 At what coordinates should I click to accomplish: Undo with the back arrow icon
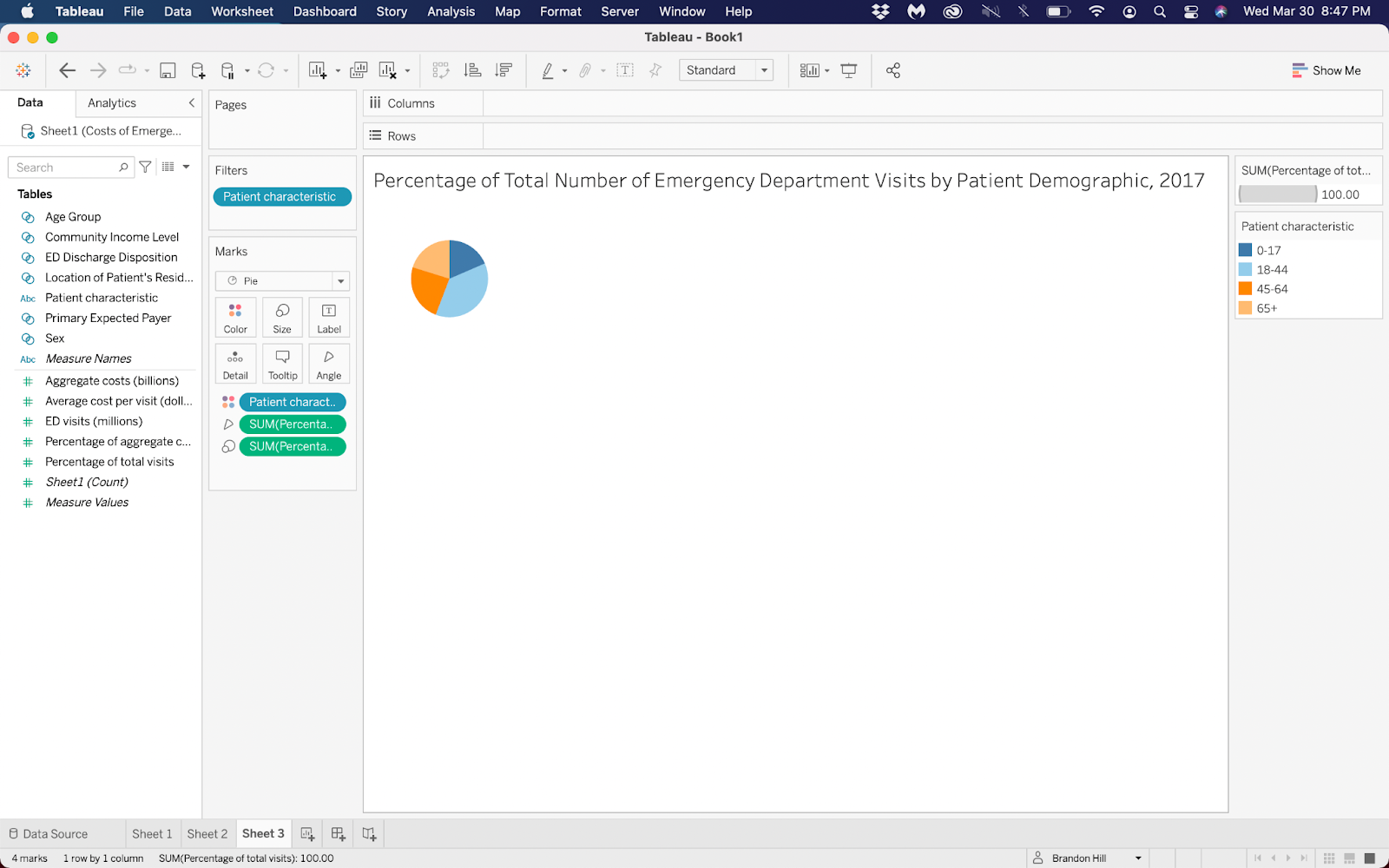(67, 70)
